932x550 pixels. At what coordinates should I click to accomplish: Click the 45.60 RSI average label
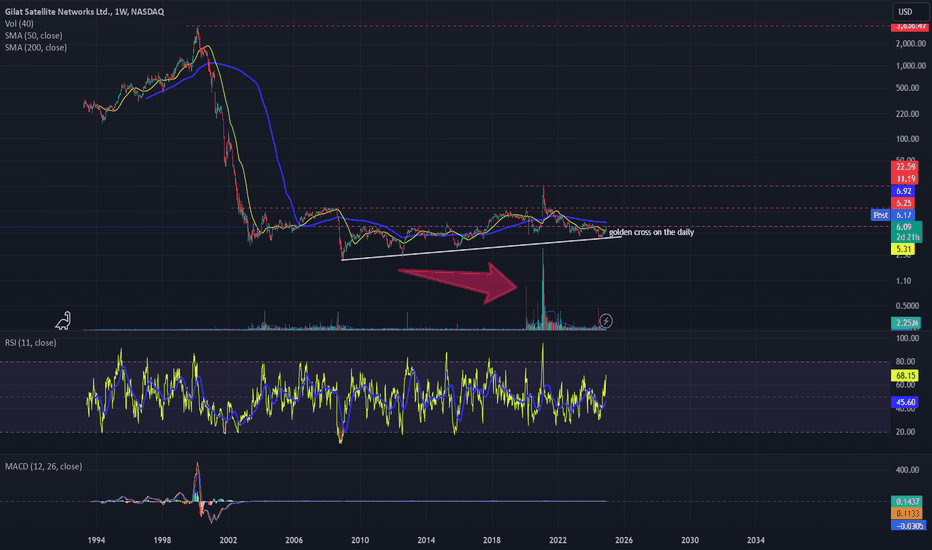905,403
